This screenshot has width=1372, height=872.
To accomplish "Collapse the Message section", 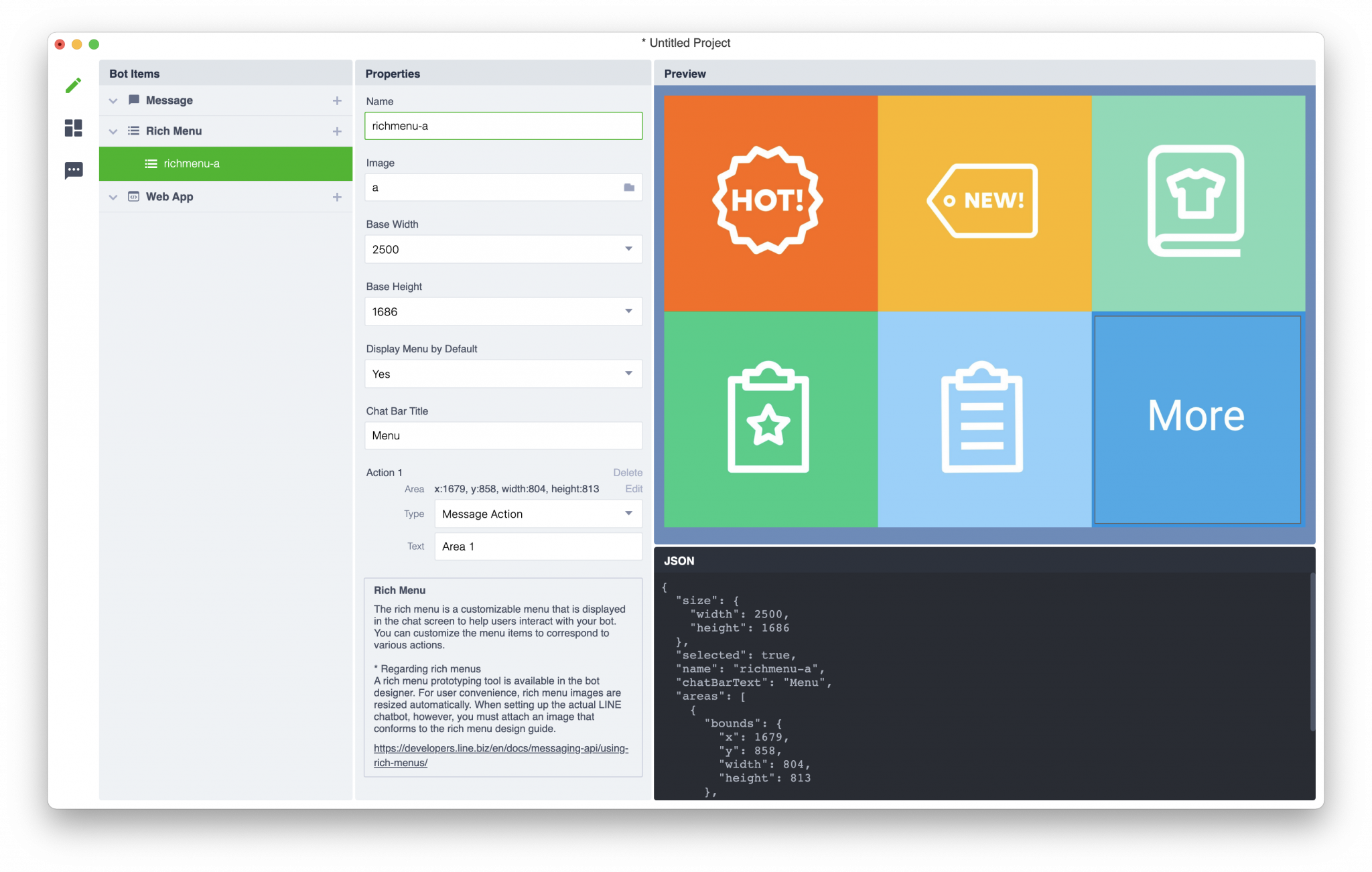I will point(113,100).
